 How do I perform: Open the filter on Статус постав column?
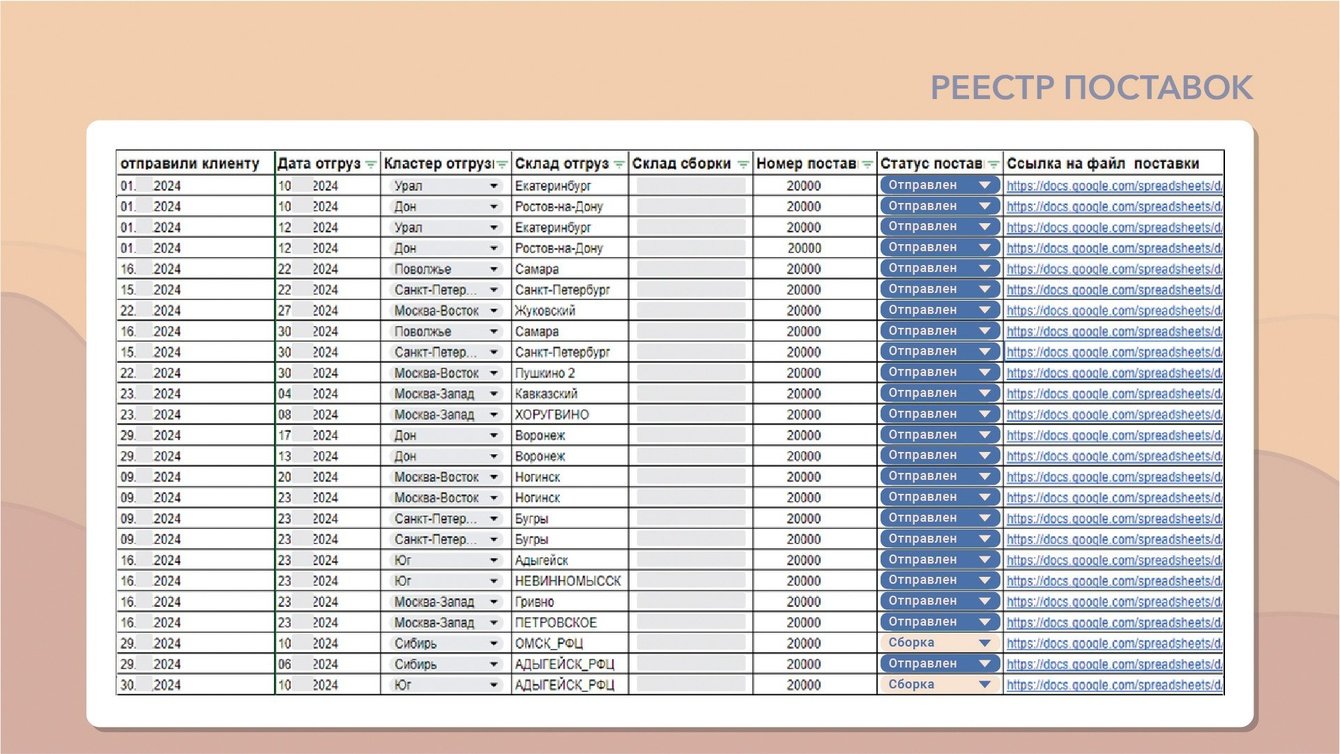point(993,164)
